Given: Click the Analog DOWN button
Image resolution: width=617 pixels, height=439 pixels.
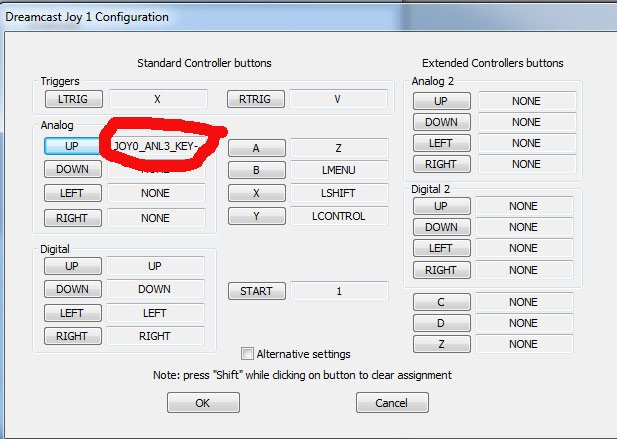Looking at the screenshot, I should coord(73,169).
